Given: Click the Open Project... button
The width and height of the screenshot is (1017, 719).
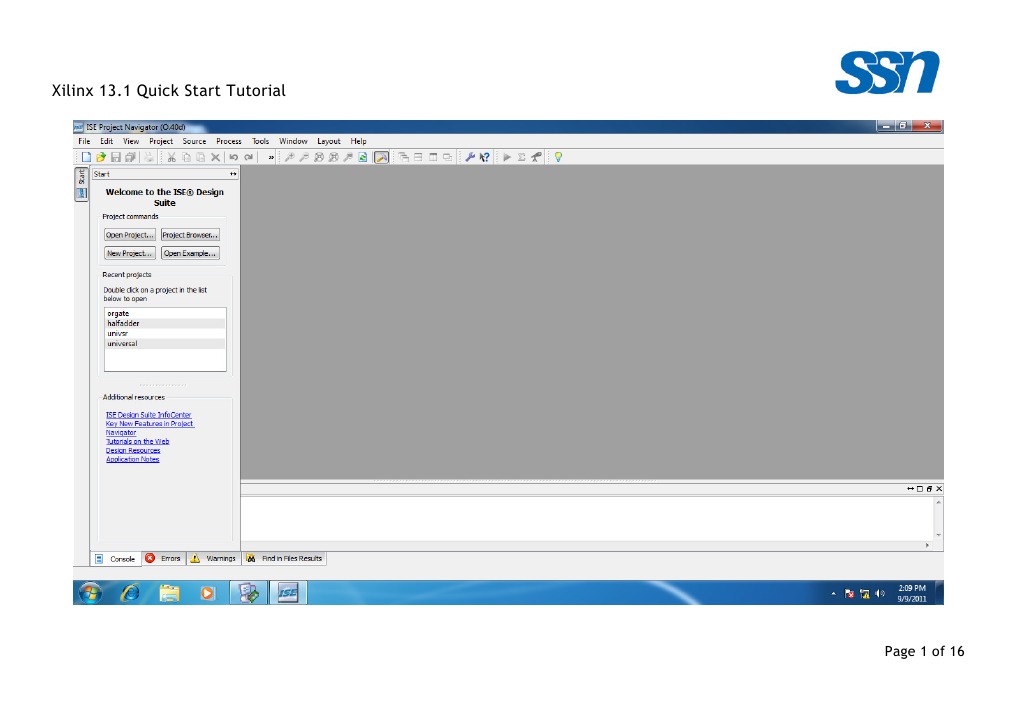Looking at the screenshot, I should [130, 235].
